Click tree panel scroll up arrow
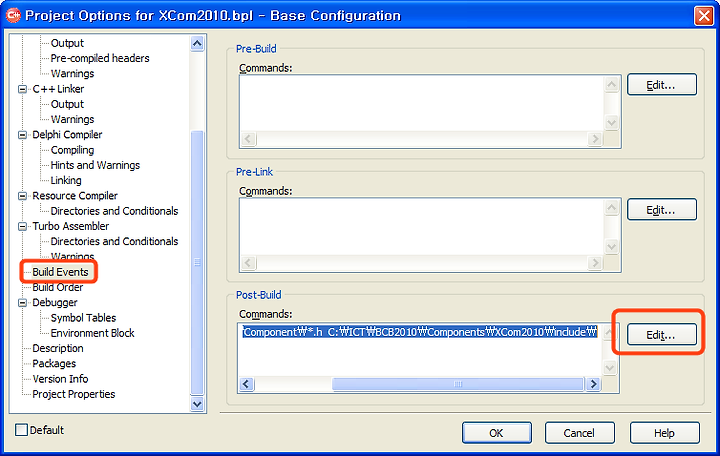Viewport: 720px width, 456px height. [x=197, y=44]
